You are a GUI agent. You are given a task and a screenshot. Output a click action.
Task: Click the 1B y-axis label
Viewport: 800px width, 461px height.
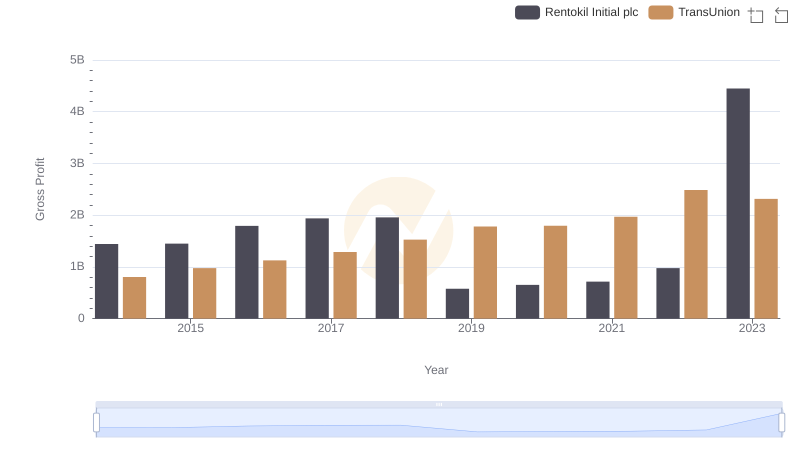click(77, 267)
